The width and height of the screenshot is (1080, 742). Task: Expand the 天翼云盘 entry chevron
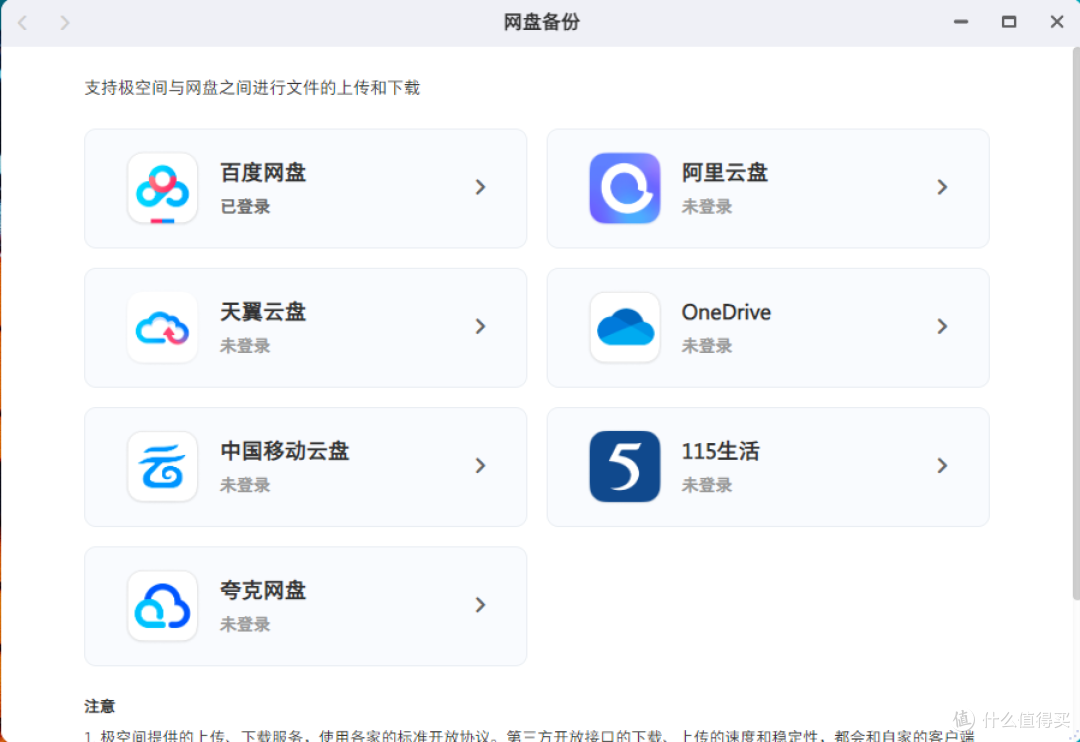pos(480,326)
